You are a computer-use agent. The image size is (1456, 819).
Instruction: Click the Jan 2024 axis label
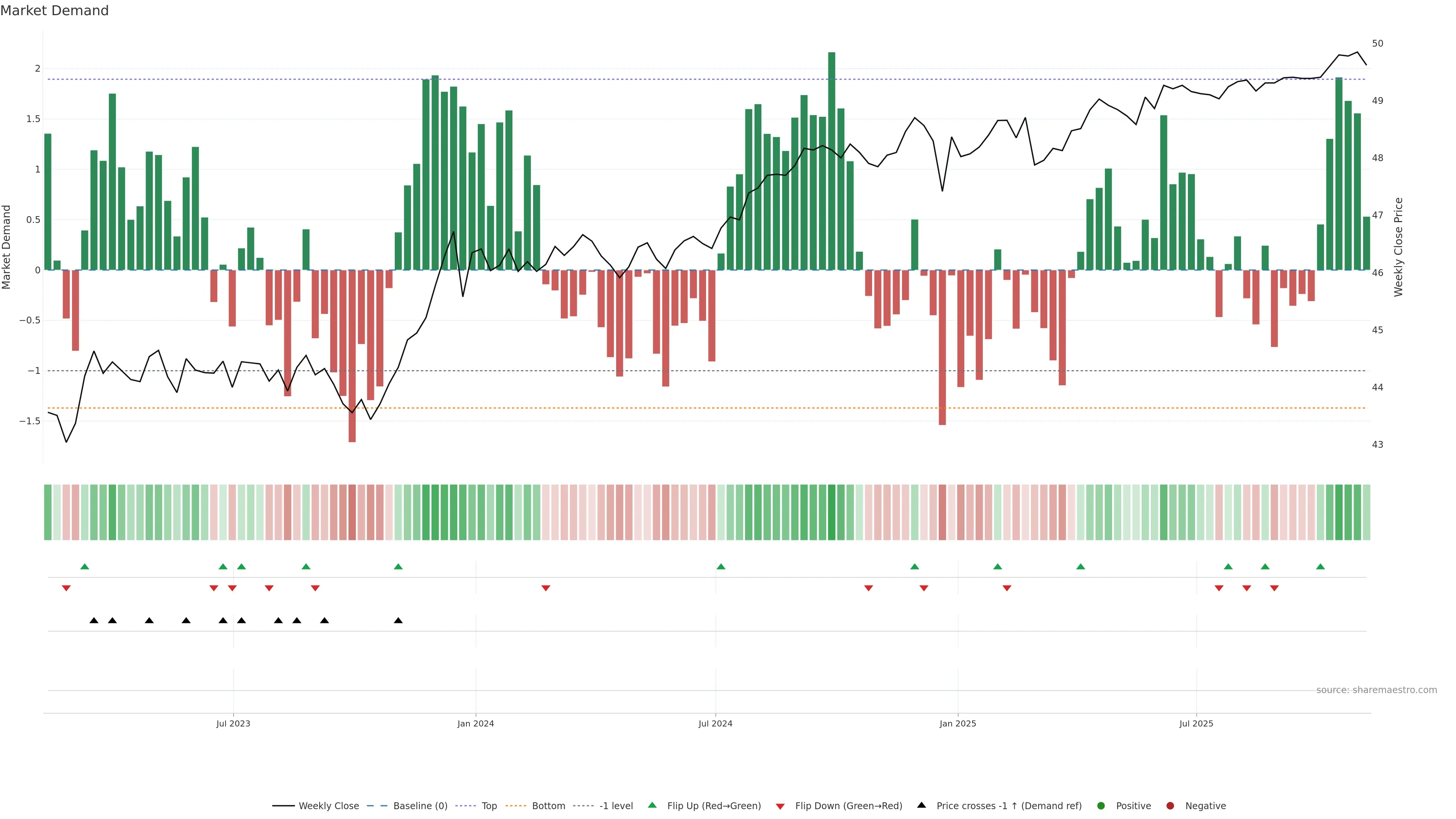click(475, 724)
